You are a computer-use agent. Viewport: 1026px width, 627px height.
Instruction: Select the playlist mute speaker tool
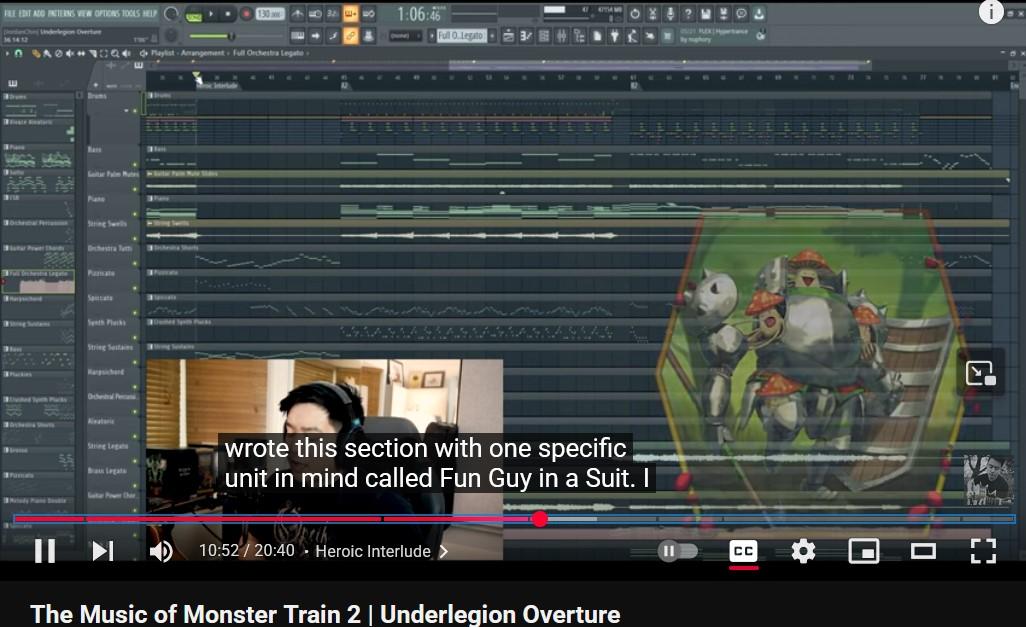pyautogui.click(x=69, y=53)
